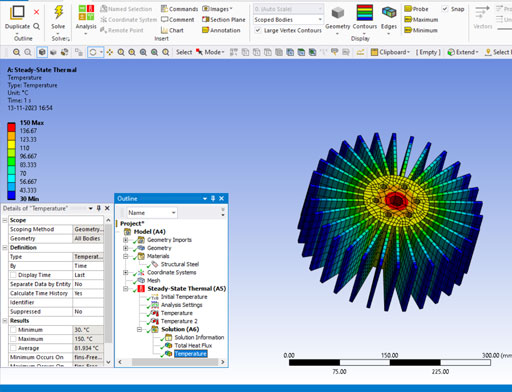Viewport: 512px width, 392px height.
Task: Collapse the Materials tree node
Action: coord(126,256)
